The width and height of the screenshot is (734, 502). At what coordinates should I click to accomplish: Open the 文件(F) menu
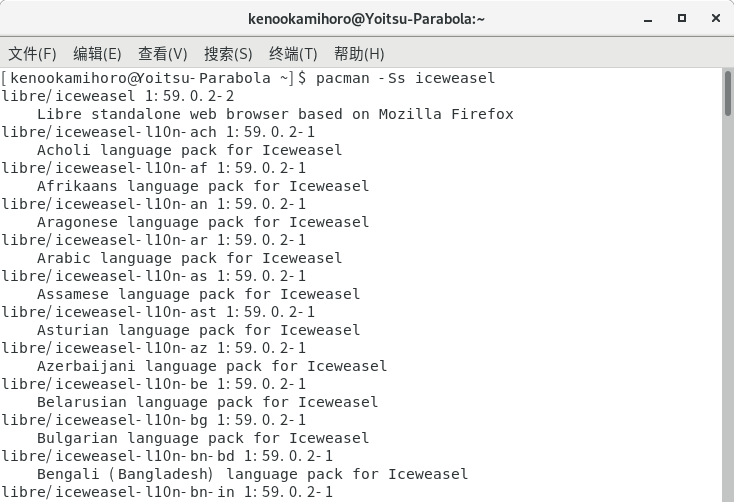[x=32, y=54]
